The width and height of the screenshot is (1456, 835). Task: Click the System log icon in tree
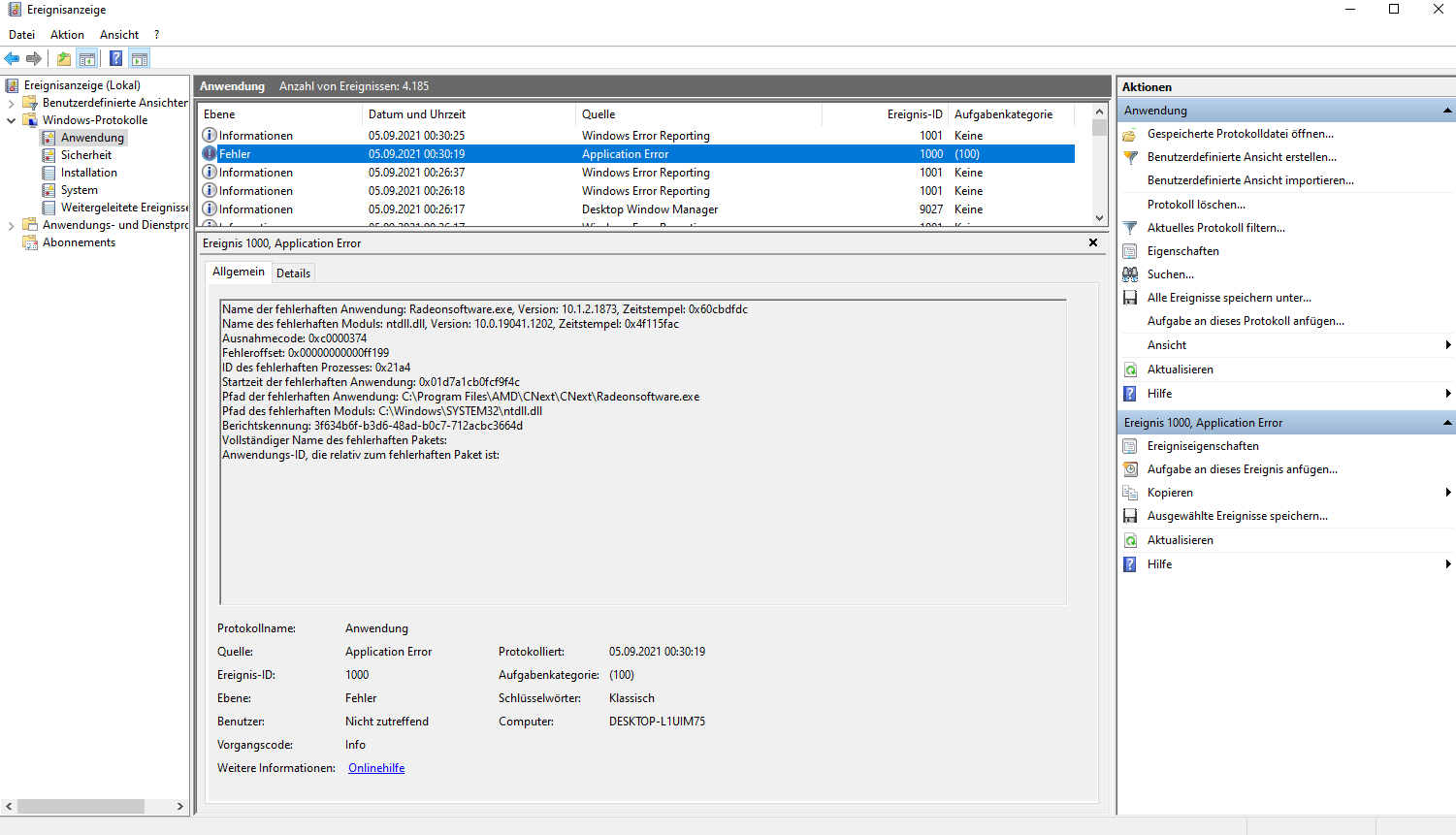click(x=49, y=190)
